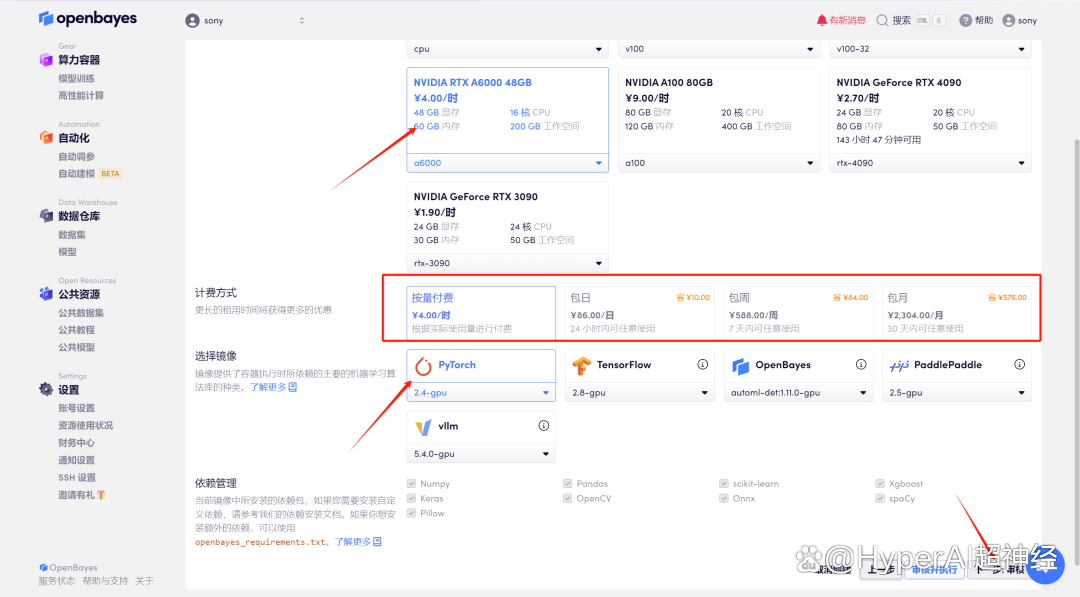Select 包周 ¥588.00/周 billing option

point(798,313)
